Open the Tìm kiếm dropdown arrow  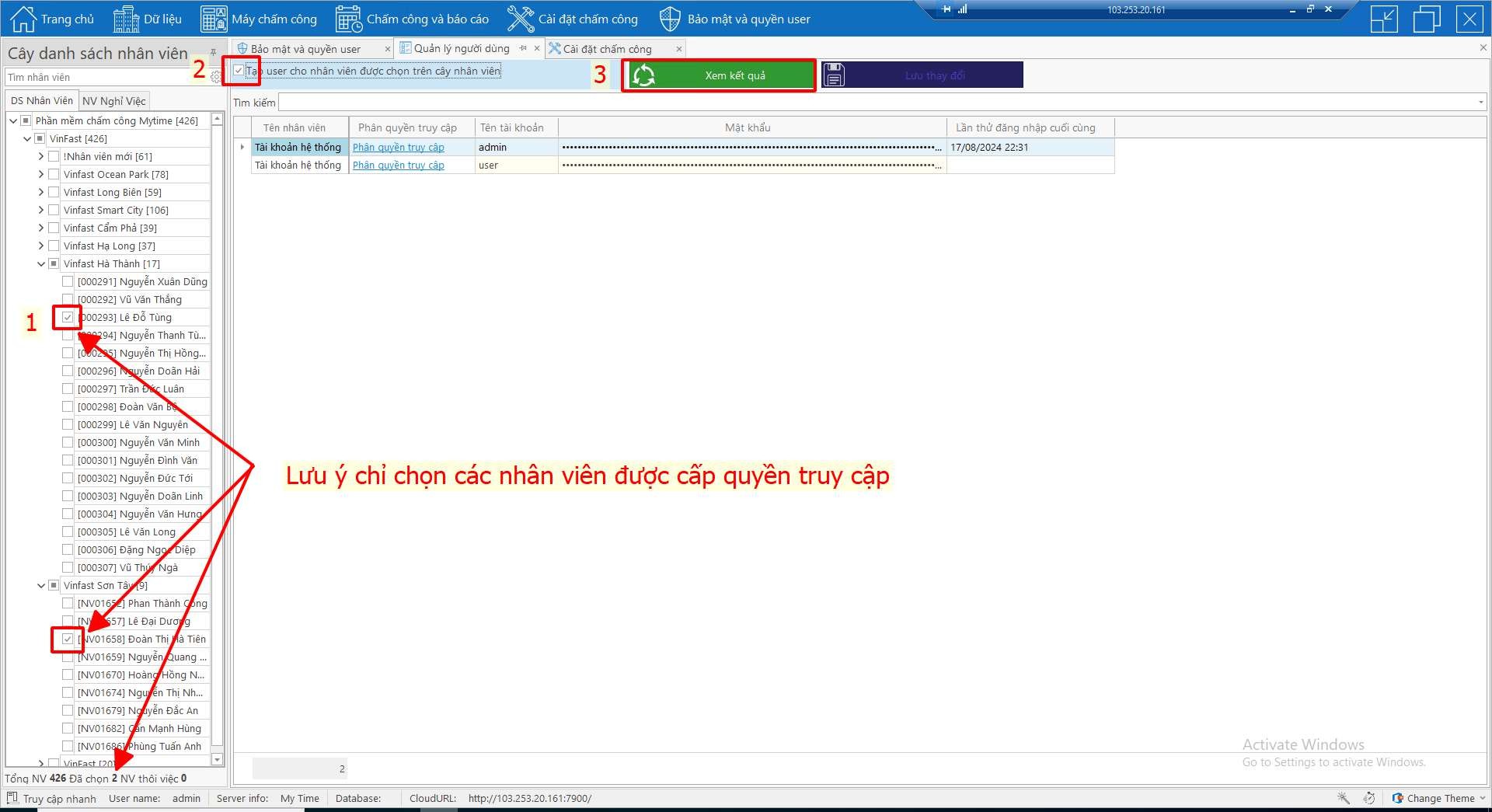tap(1481, 103)
